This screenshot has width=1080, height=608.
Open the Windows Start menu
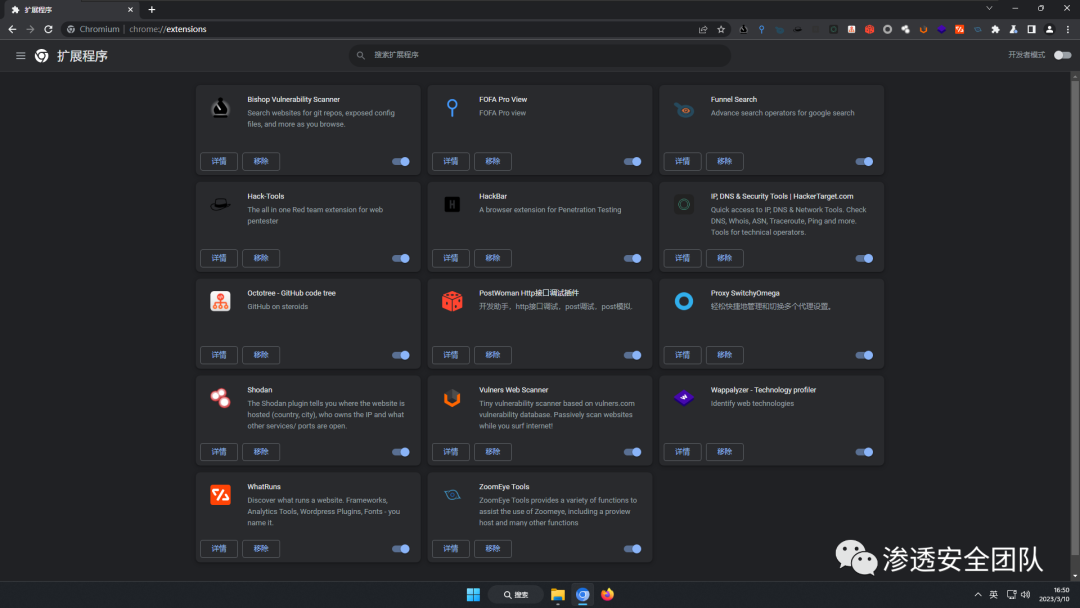[x=473, y=595]
